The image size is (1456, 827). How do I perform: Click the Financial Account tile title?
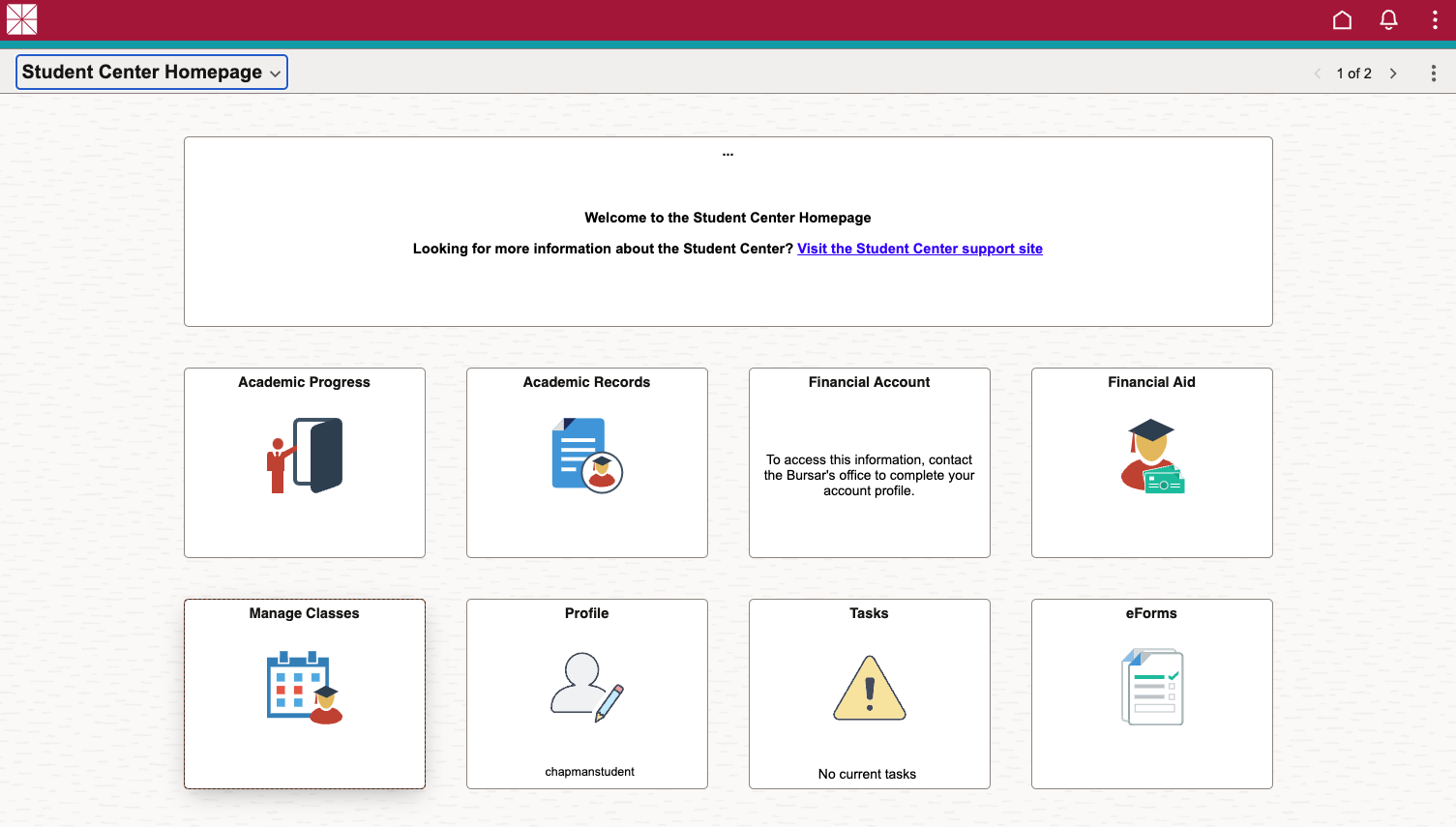click(869, 382)
